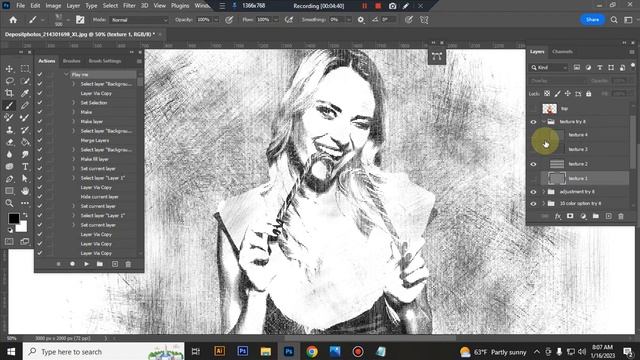
Task: Delete layer with Layers trash icon
Action: pyautogui.click(x=621, y=216)
